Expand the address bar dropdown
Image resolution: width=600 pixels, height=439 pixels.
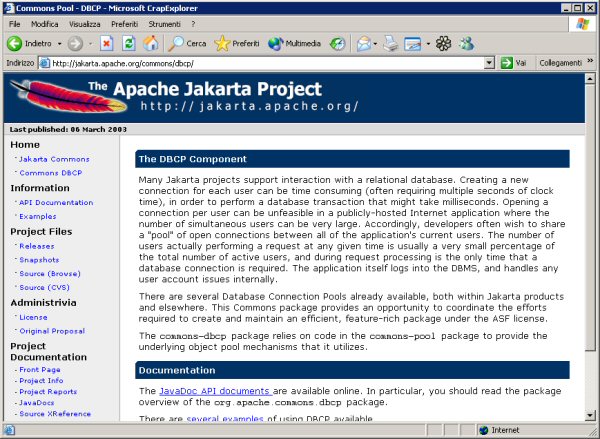pyautogui.click(x=489, y=63)
